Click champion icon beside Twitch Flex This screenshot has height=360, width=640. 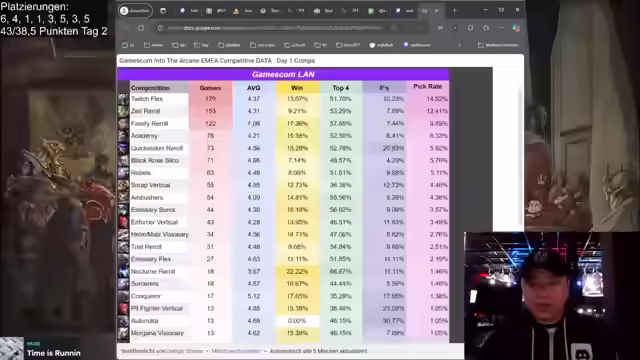click(x=123, y=99)
